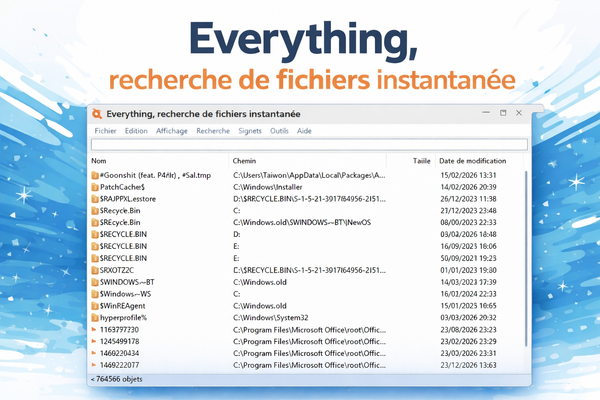Click the orange arrow icon beside 1163797330

[94, 329]
